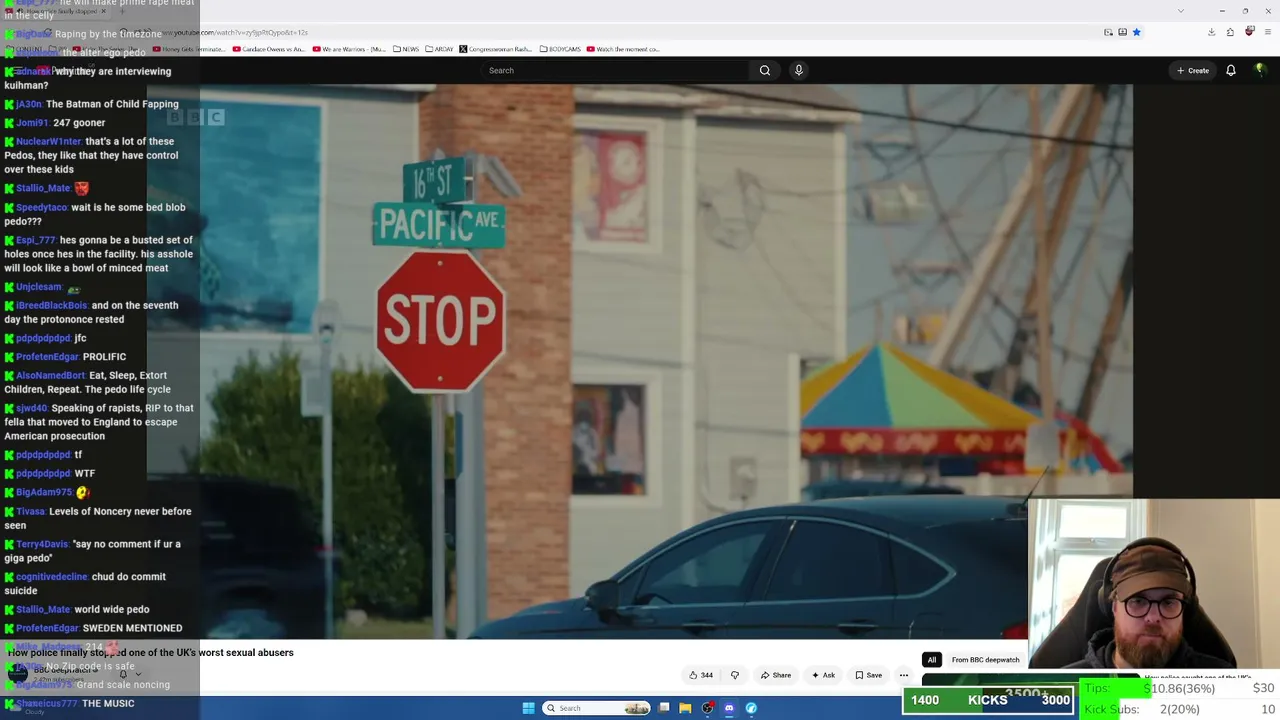This screenshot has height=720, width=1280.
Task: Click the webcam overlay of the streamer
Action: 1154,583
